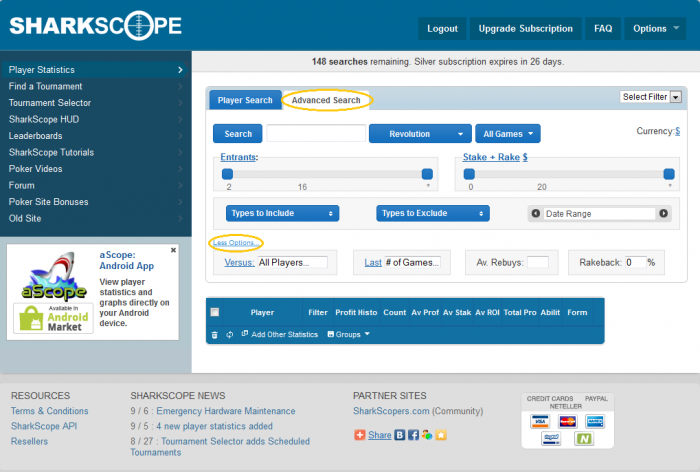Collapse with Less Options link

tap(236, 242)
